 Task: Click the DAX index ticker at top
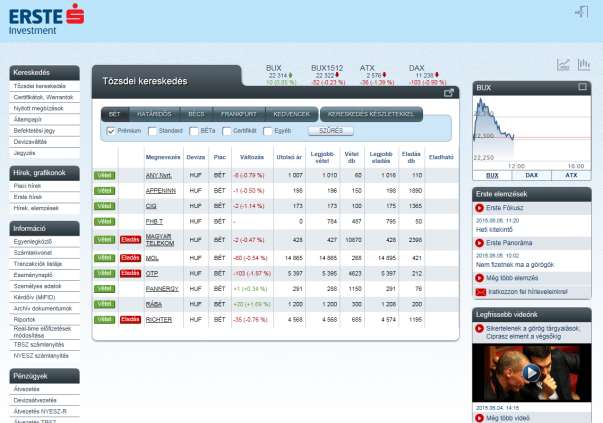point(427,75)
